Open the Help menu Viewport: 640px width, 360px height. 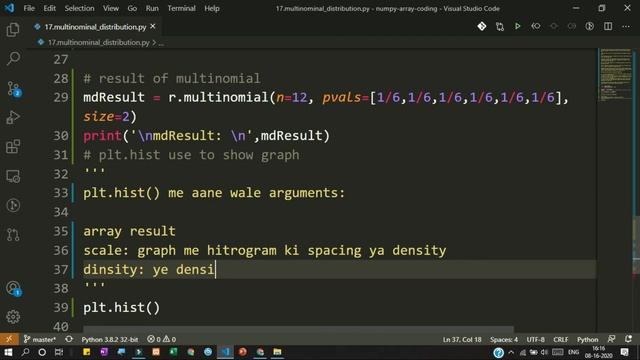coord(212,8)
